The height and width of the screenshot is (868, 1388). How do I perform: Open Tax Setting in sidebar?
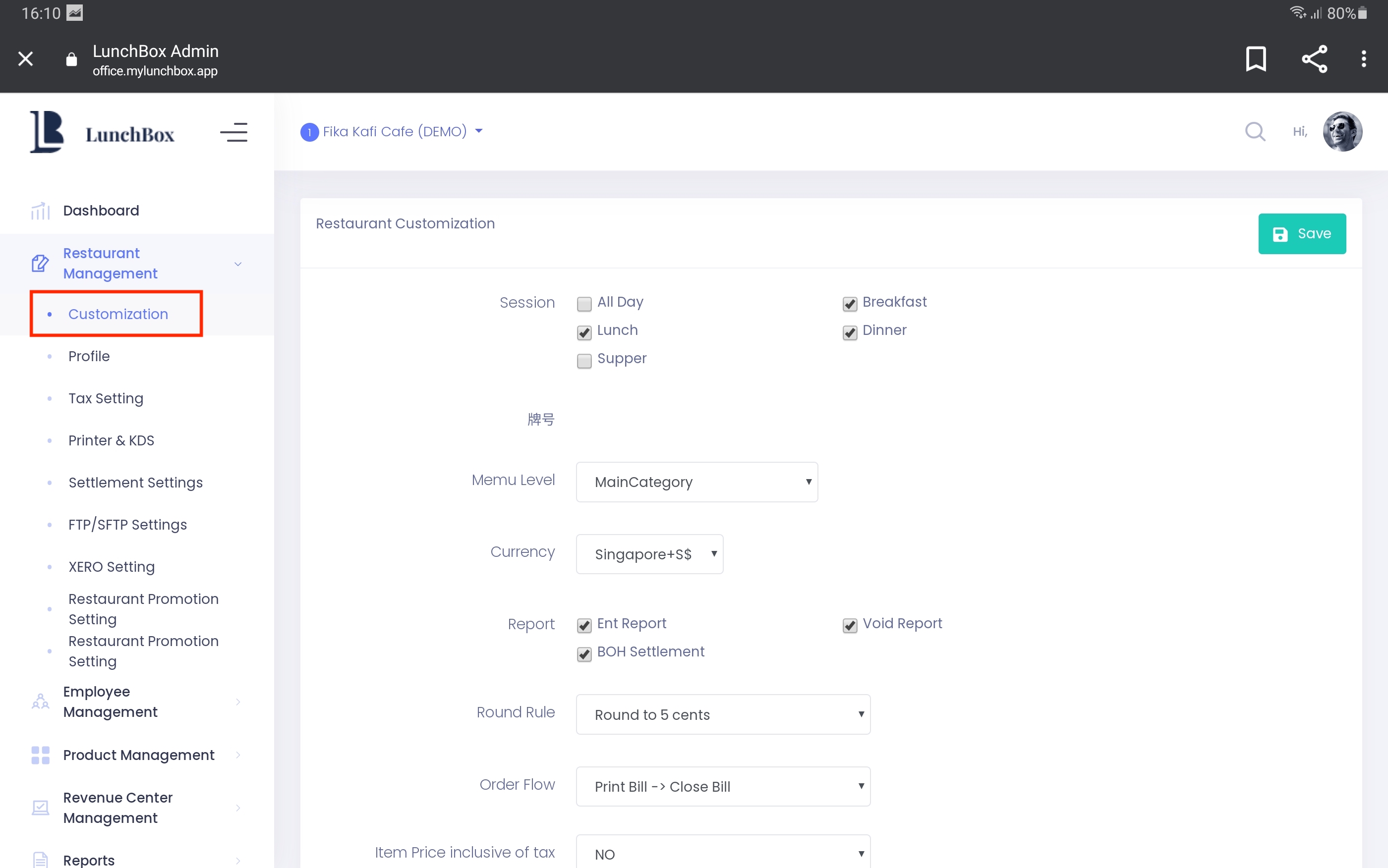pyautogui.click(x=106, y=398)
